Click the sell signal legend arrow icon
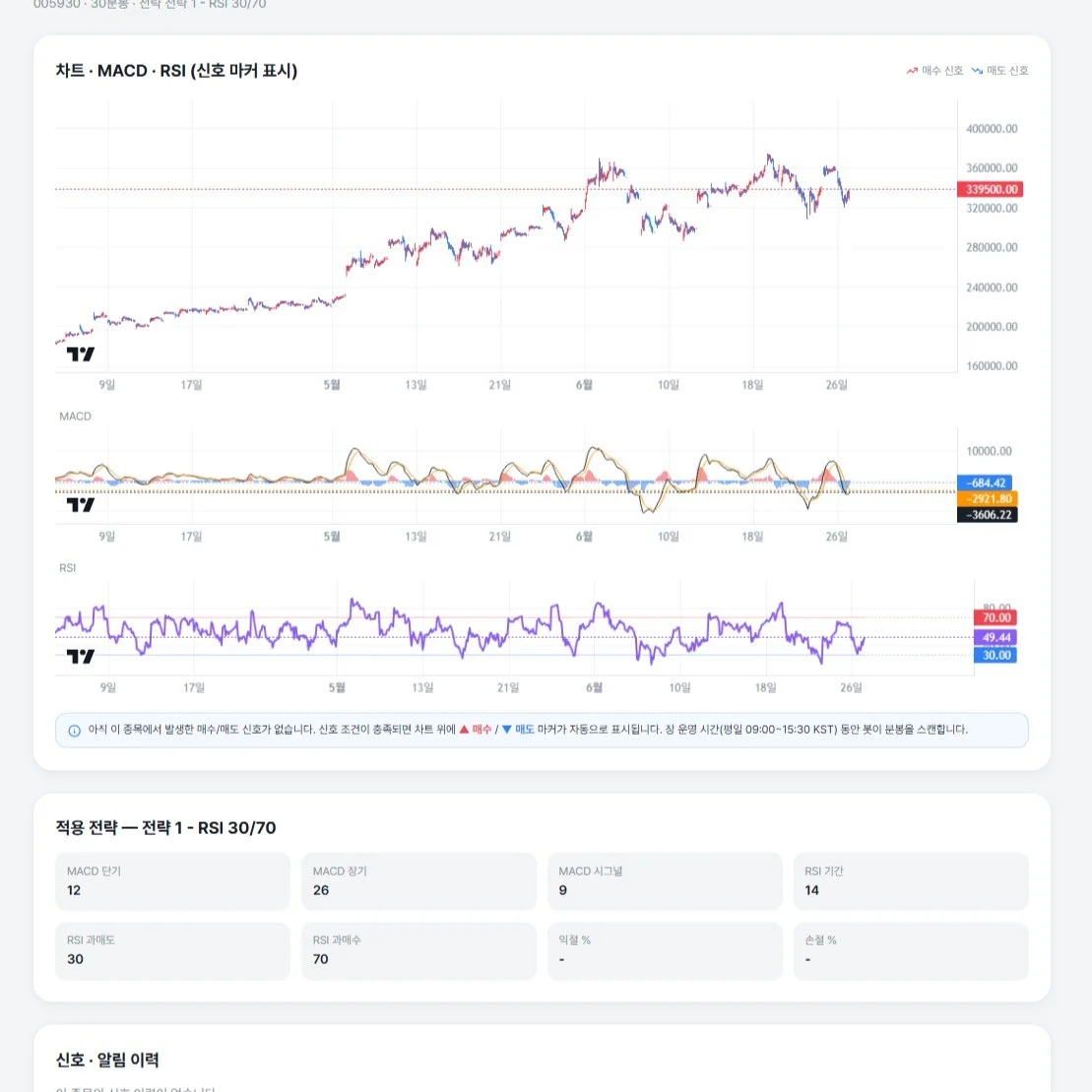 point(977,70)
